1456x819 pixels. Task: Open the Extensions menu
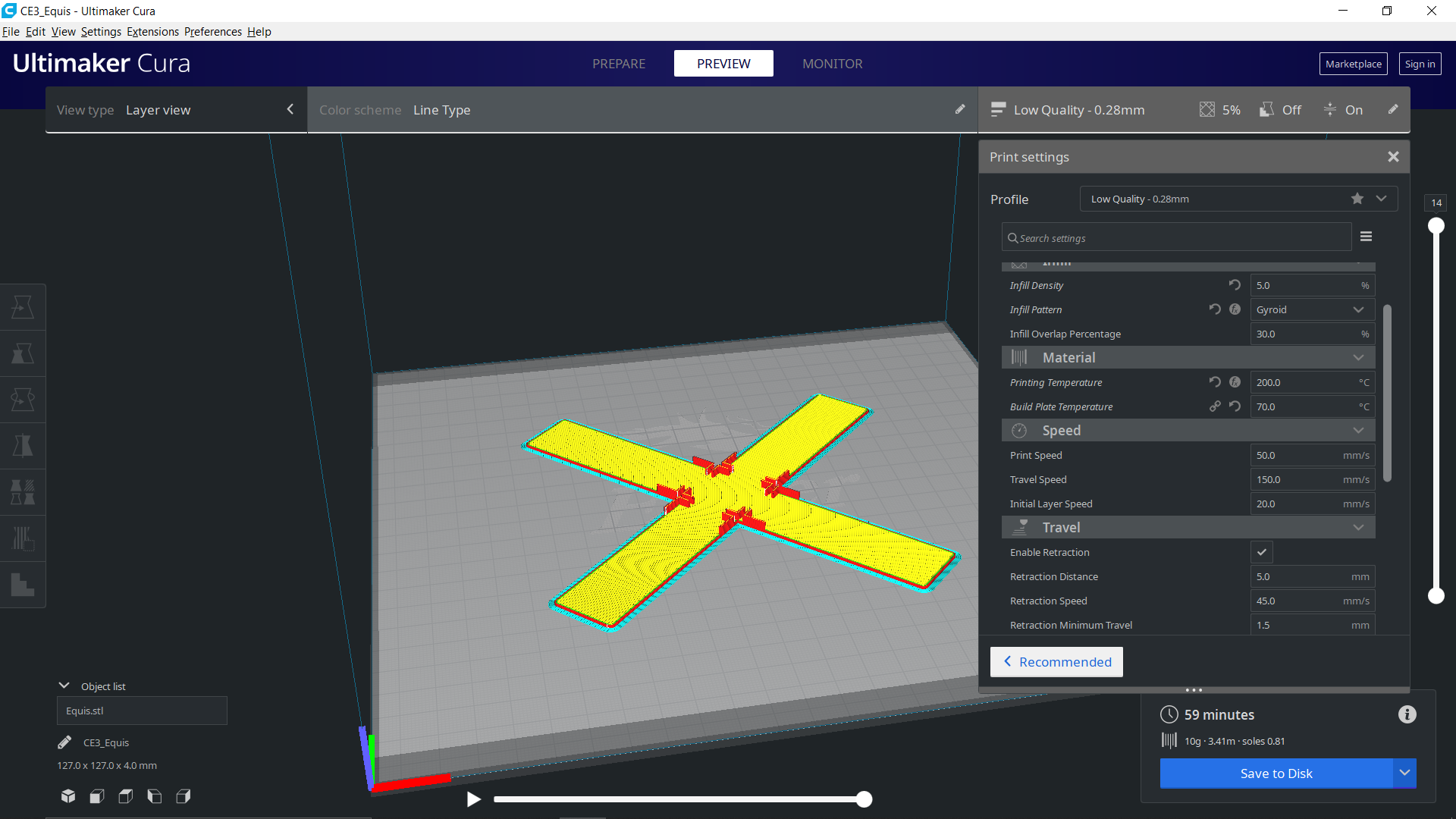click(152, 32)
